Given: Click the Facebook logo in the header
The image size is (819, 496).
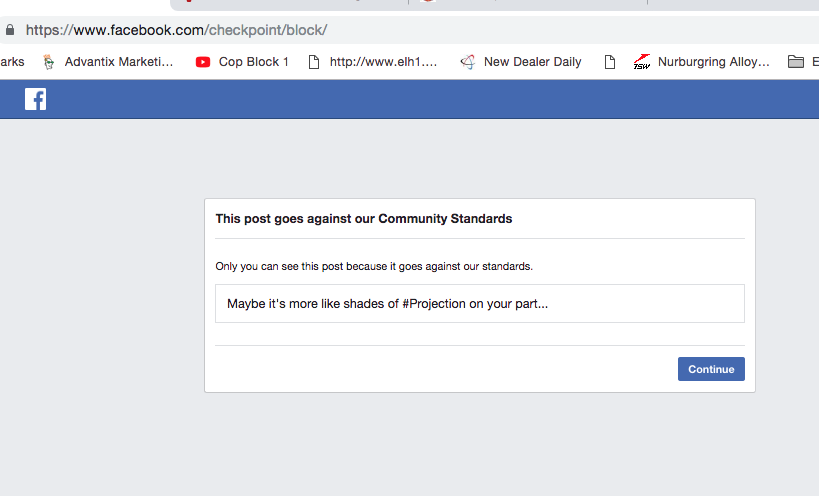Looking at the screenshot, I should (35, 99).
